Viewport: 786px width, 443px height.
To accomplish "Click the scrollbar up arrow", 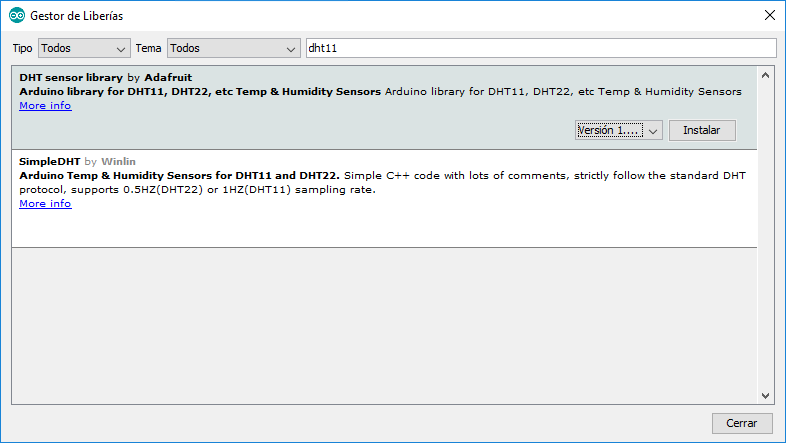I will click(x=767, y=75).
